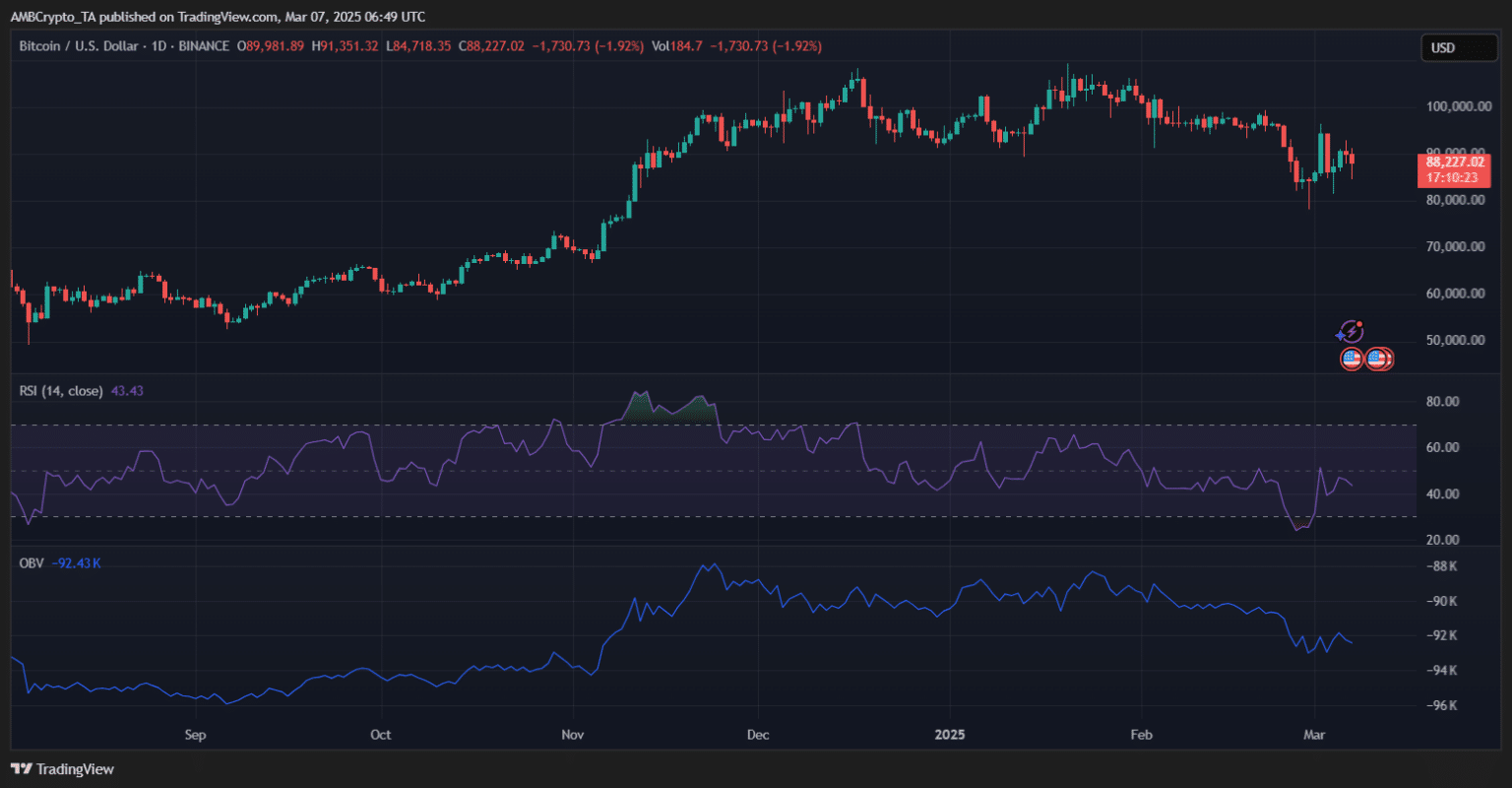Image resolution: width=1512 pixels, height=788 pixels.
Task: Click the AMBCrypto_TA published on TradingView.com header
Action: (x=219, y=17)
